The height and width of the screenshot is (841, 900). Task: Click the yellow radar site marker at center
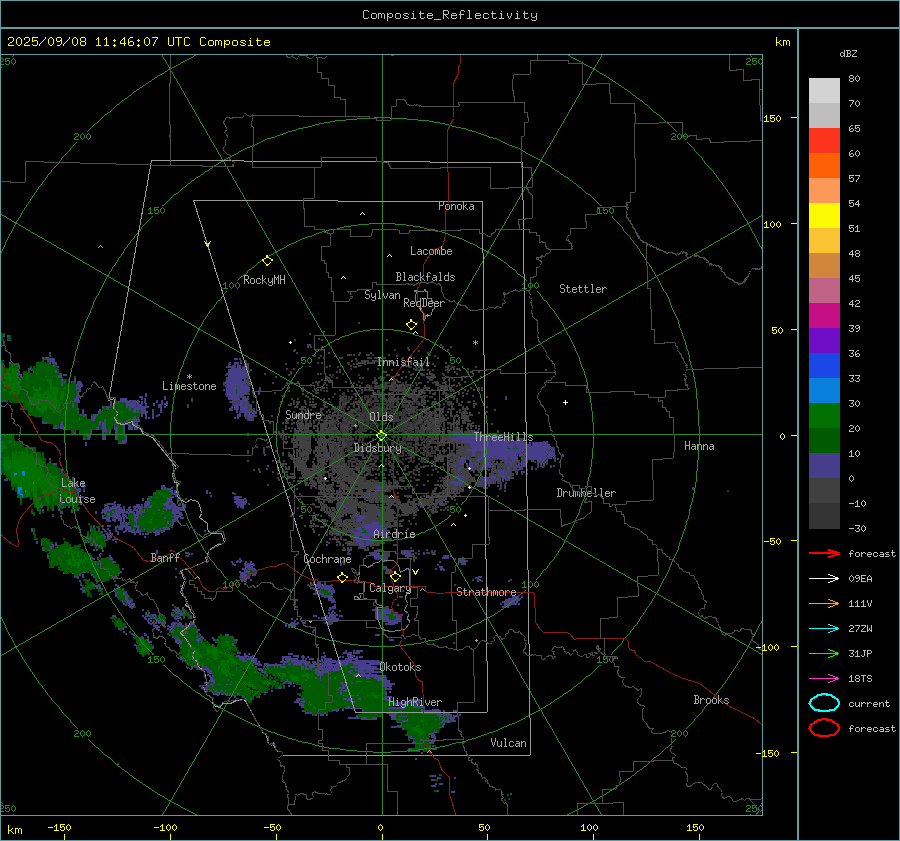382,436
